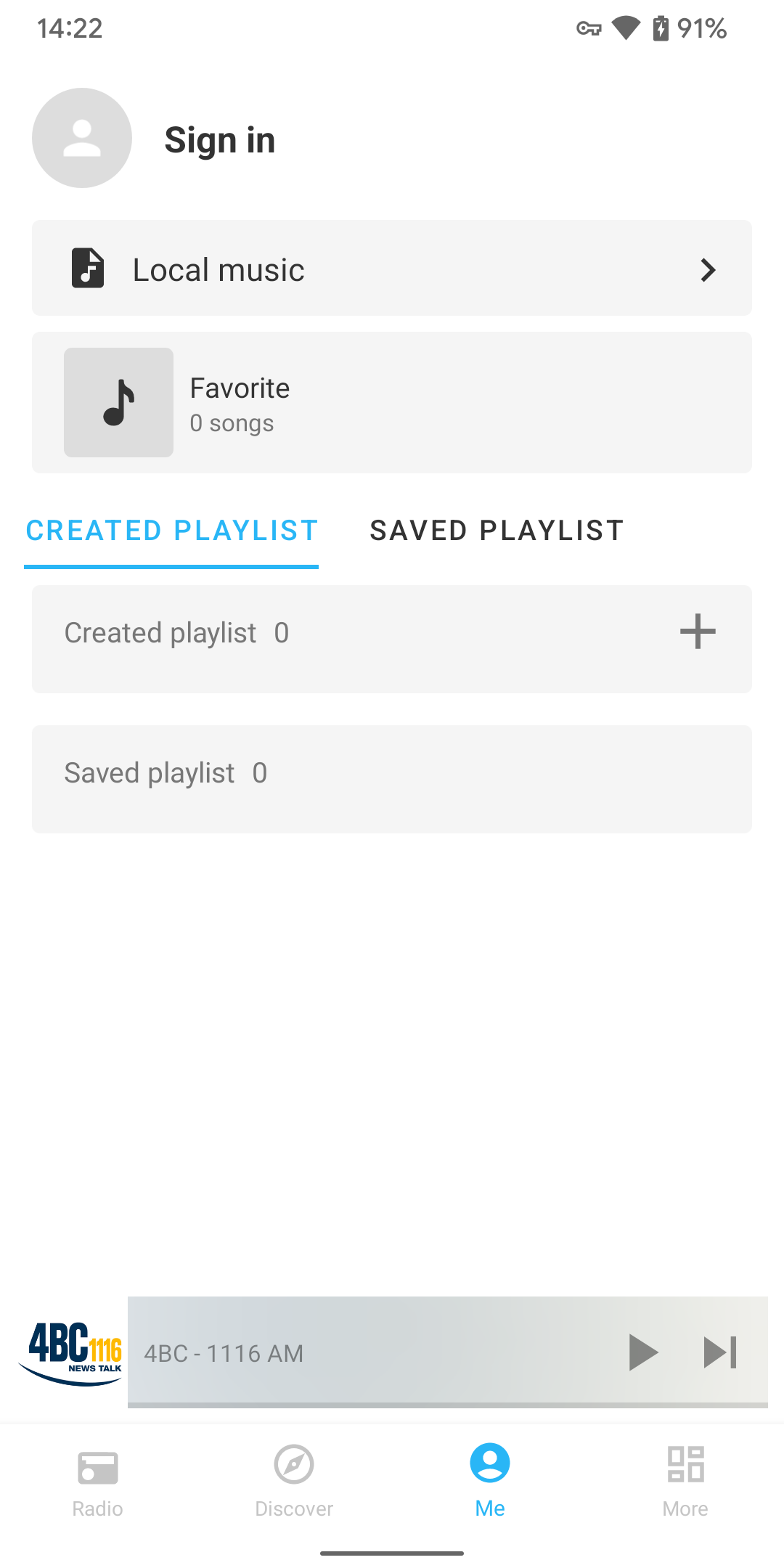Expand Local music with the chevron arrow
The height and width of the screenshot is (1568, 784).
coord(708,270)
